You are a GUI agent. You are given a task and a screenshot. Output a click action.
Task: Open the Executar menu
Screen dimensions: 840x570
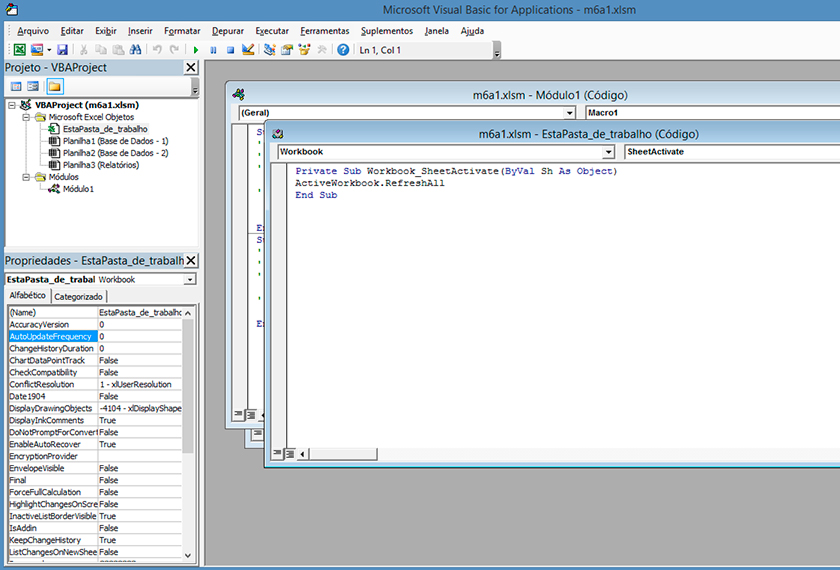tap(272, 31)
